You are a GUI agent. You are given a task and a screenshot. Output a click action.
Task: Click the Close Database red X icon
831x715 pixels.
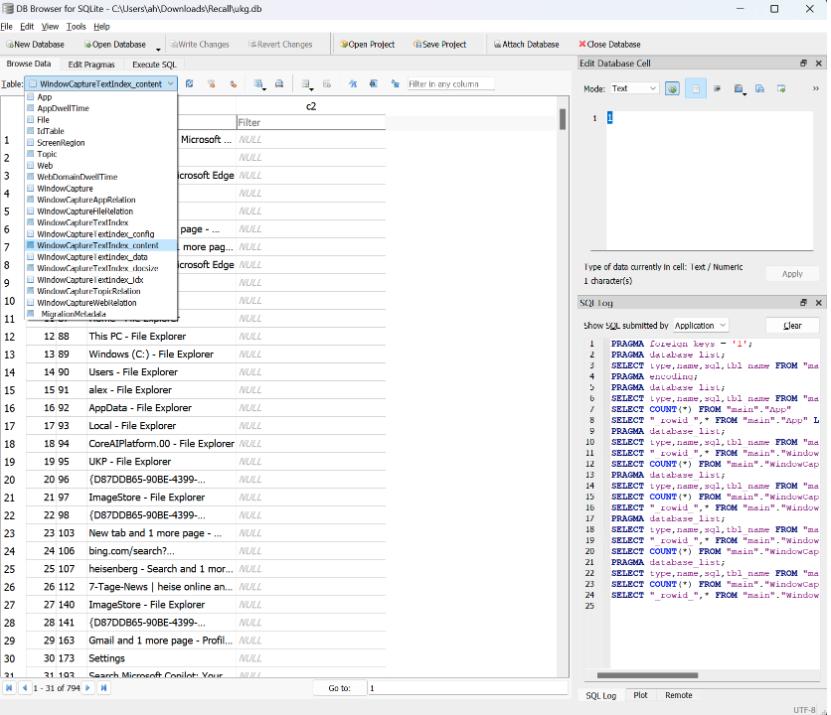[582, 44]
